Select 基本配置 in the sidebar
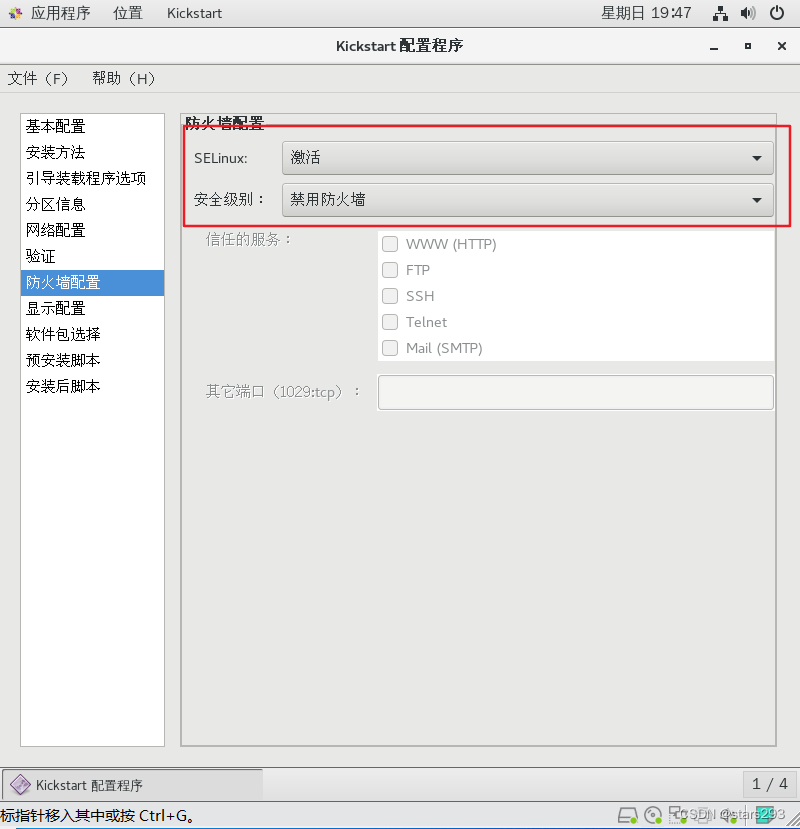The height and width of the screenshot is (829, 800). pos(93,126)
